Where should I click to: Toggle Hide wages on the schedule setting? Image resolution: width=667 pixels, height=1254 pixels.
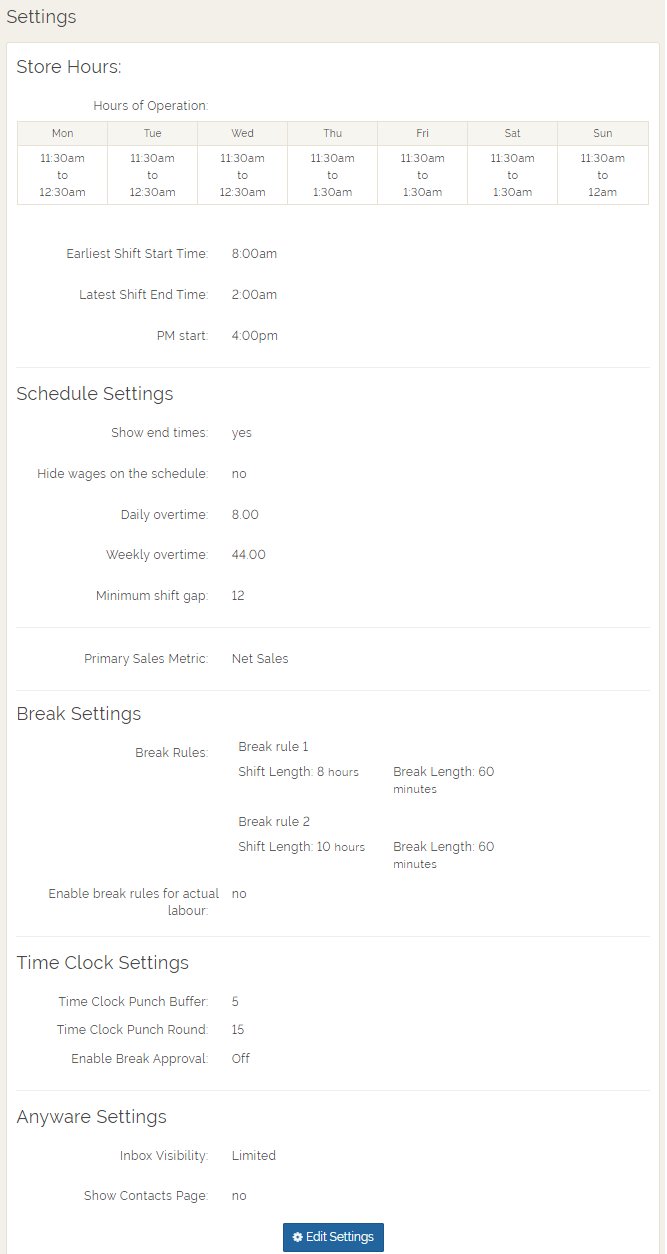(x=239, y=473)
